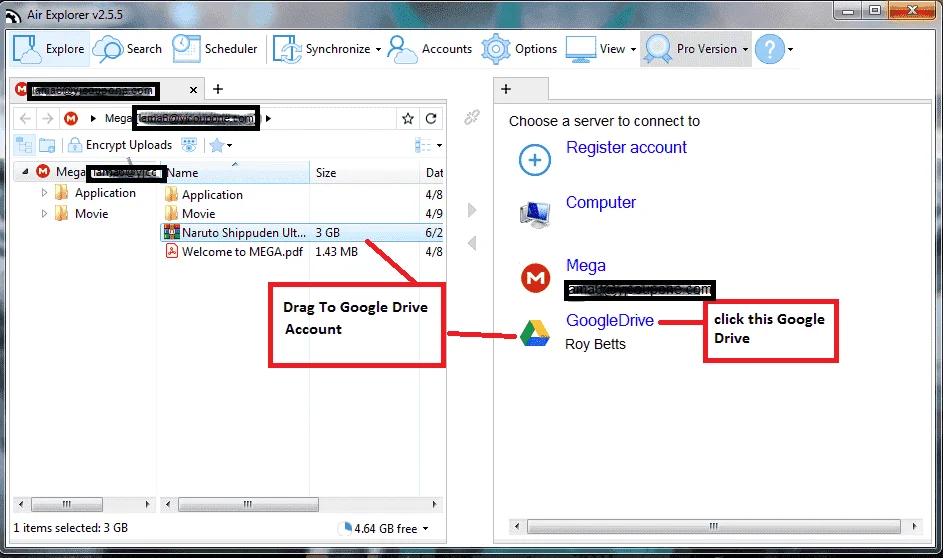The height and width of the screenshot is (558, 943).
Task: Click the Mega icon in address bar
Action: (71, 118)
